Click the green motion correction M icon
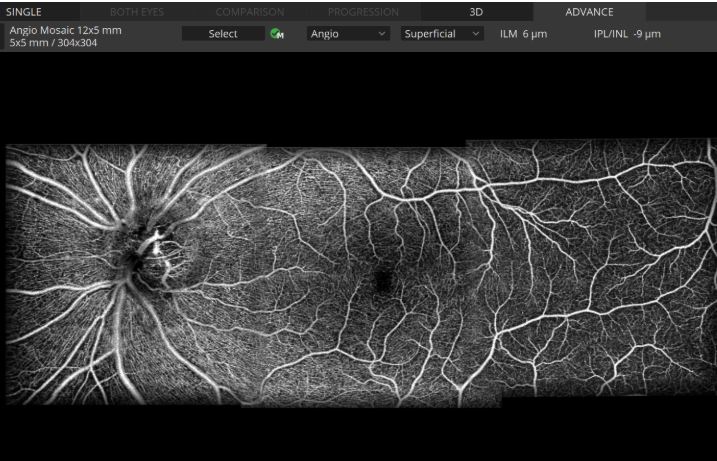The image size is (717, 461). [277, 34]
